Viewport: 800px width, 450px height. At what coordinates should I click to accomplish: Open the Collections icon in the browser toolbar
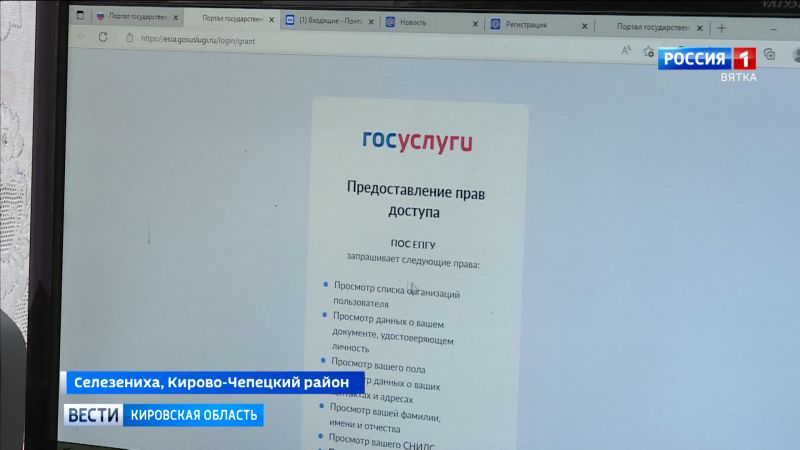(x=769, y=54)
